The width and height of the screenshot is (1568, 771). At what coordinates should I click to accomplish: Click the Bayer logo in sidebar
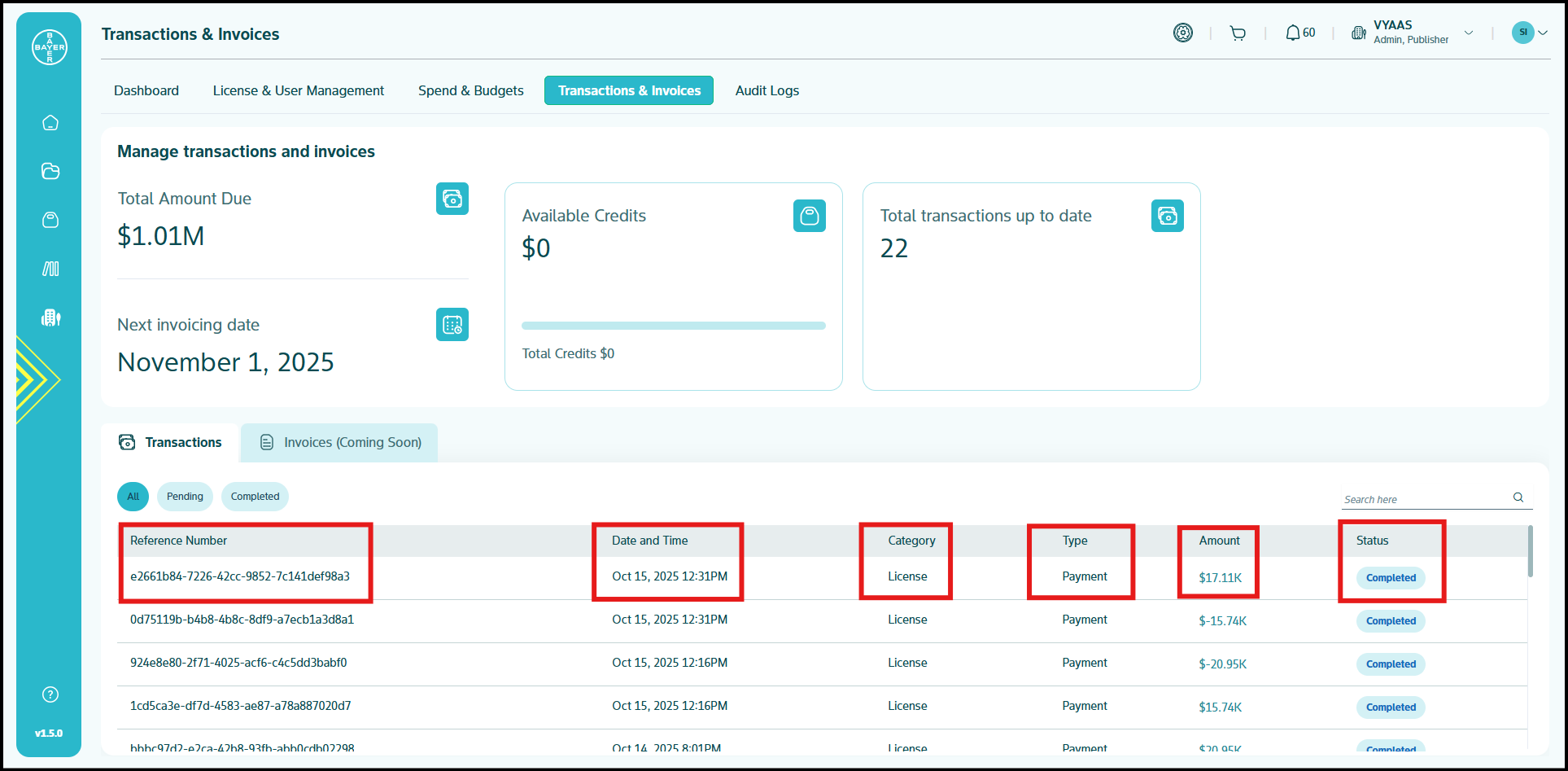click(50, 47)
